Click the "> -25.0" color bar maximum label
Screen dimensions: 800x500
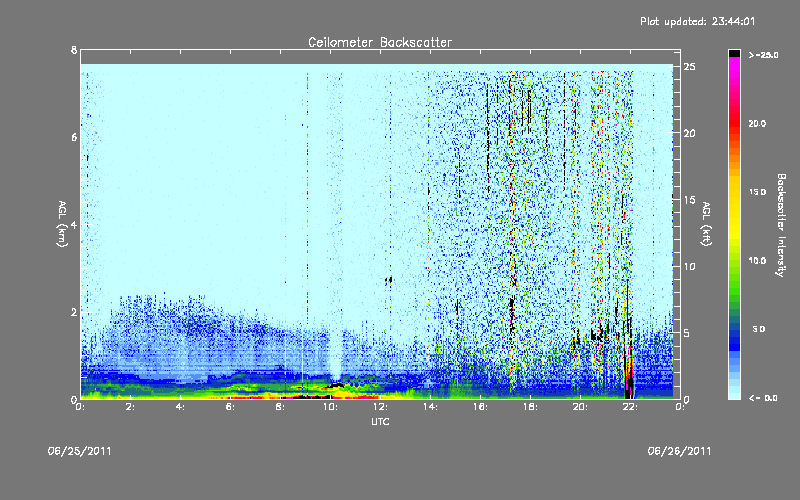(x=763, y=55)
